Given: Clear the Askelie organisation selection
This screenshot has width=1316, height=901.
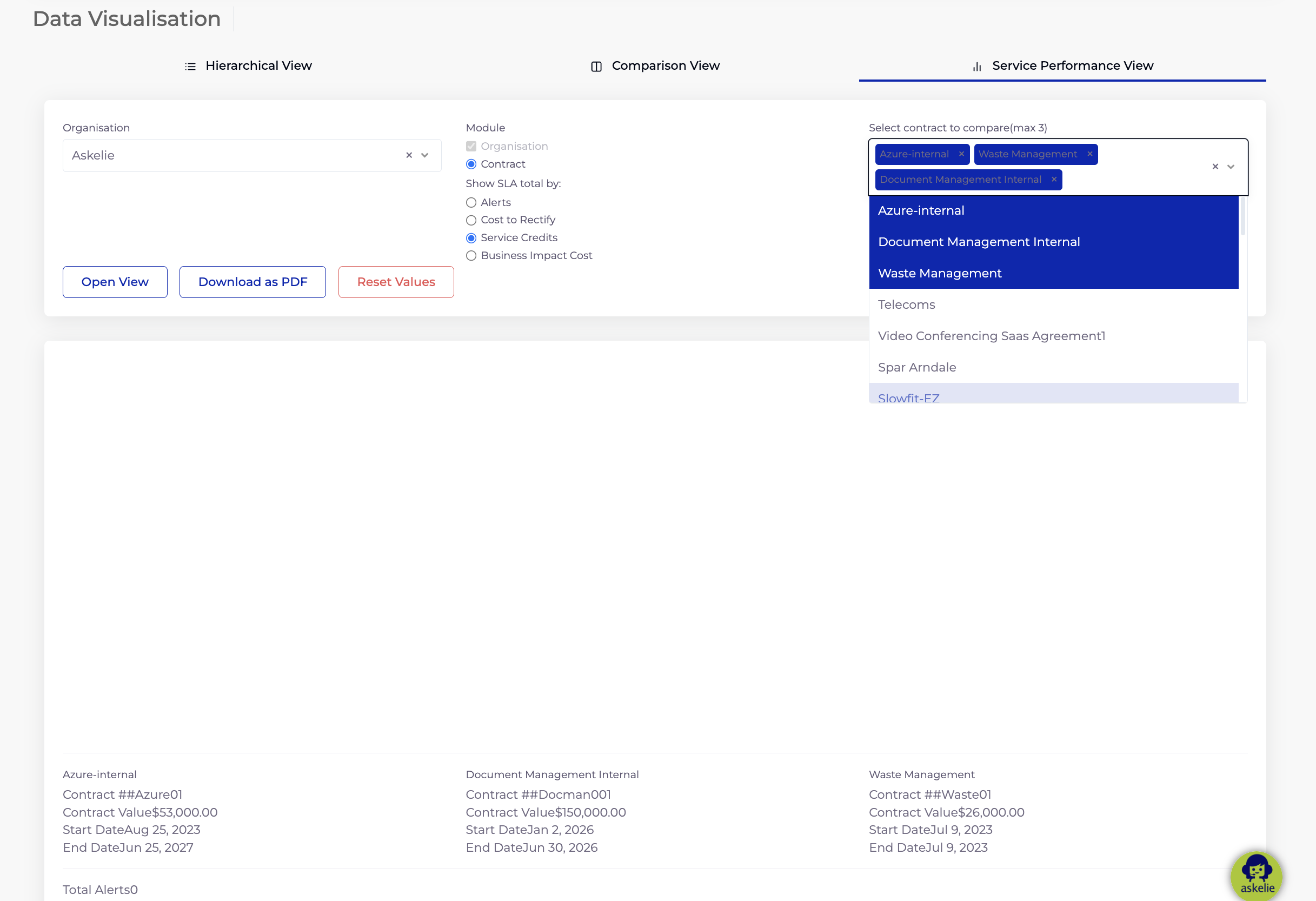Looking at the screenshot, I should (x=409, y=155).
